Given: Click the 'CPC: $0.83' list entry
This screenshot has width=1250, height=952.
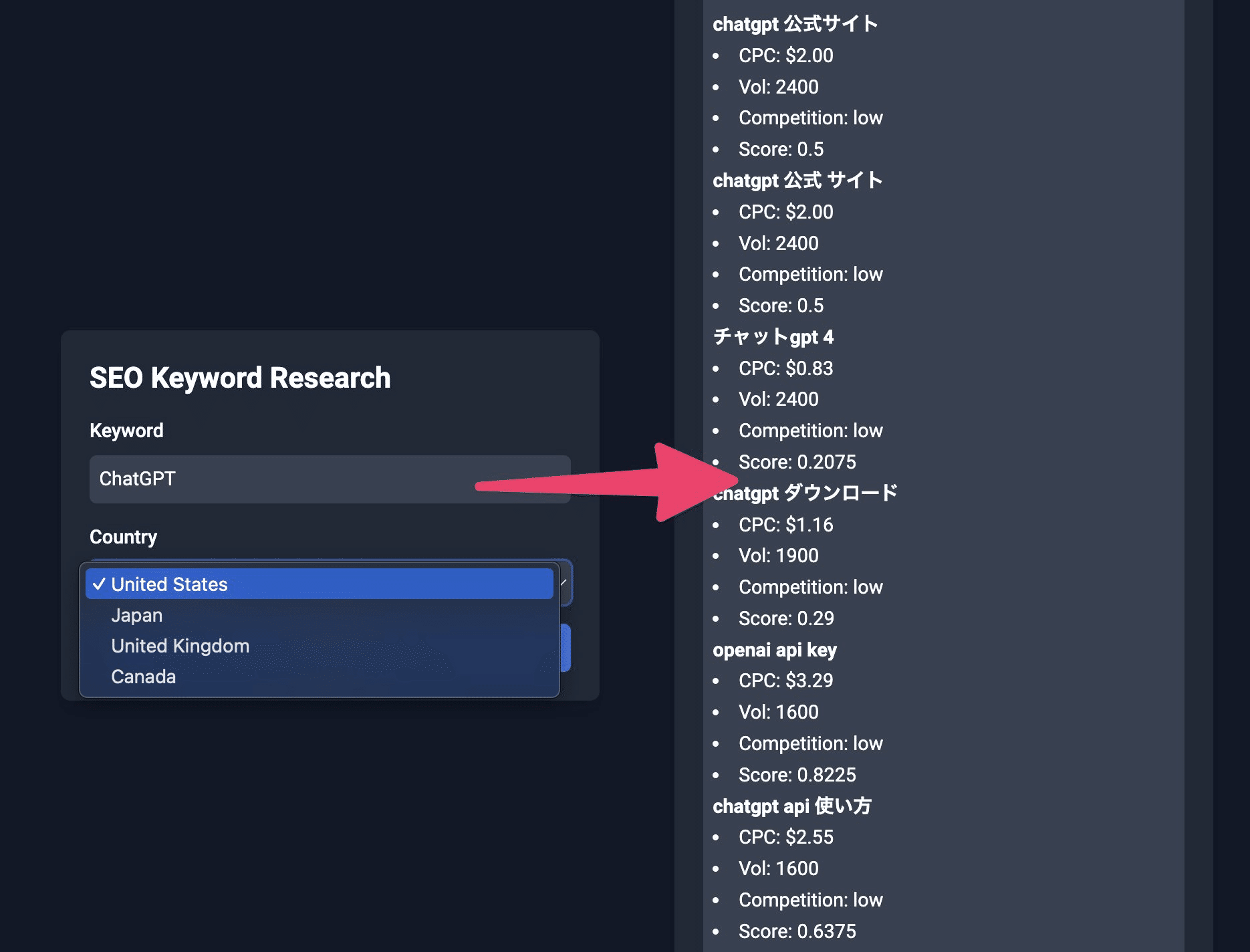Looking at the screenshot, I should click(x=785, y=368).
